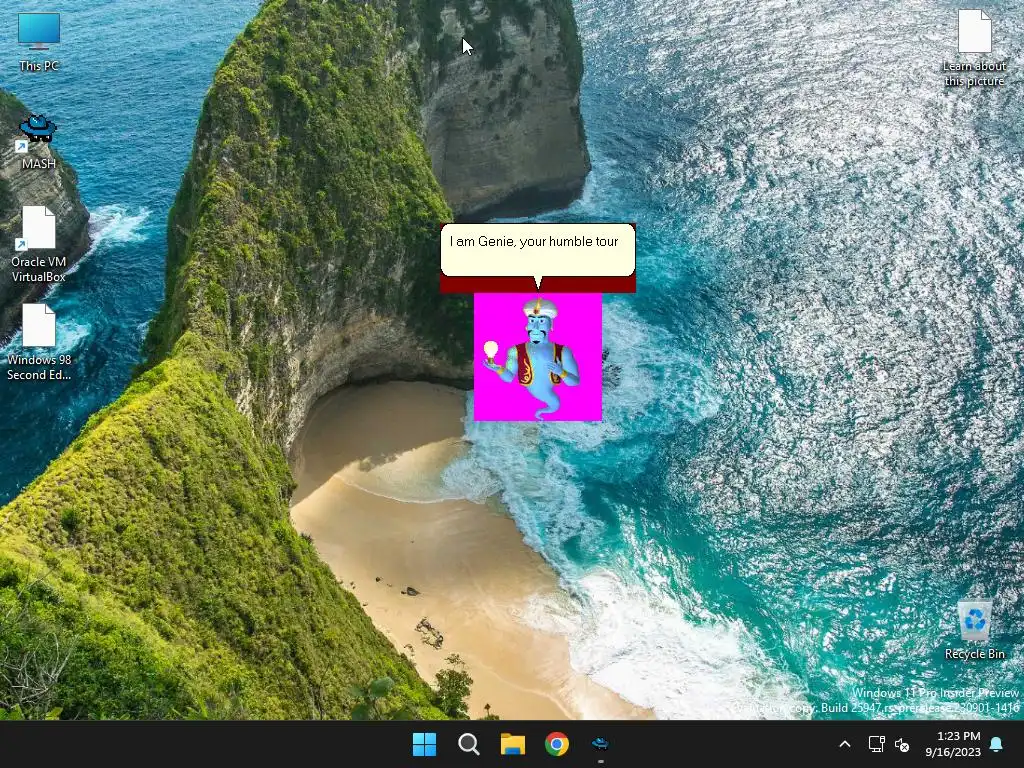Click the MASH app taskbar icon
The height and width of the screenshot is (768, 1024).
[x=601, y=744]
